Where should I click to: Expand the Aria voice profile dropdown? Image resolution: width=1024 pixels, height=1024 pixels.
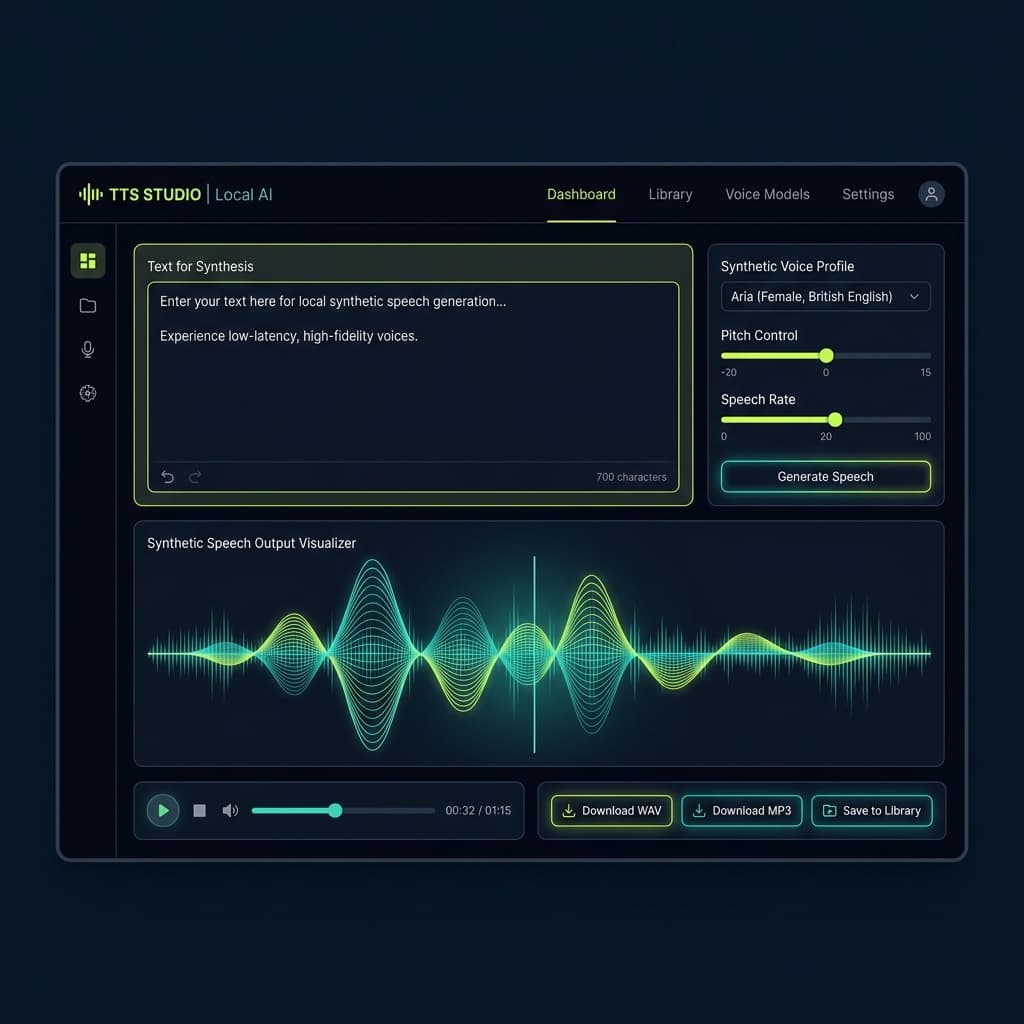tap(825, 296)
